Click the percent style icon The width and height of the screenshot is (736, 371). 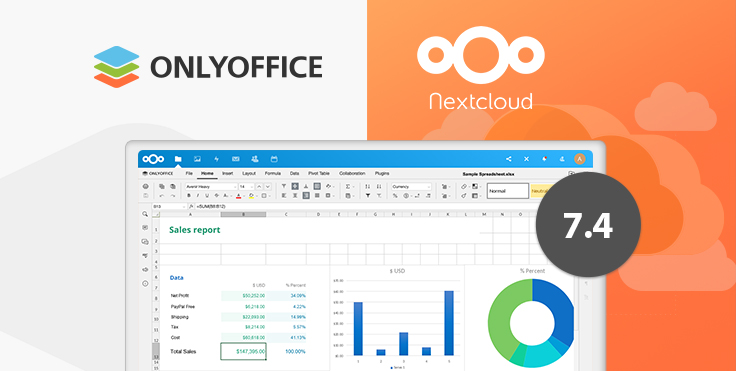395,196
